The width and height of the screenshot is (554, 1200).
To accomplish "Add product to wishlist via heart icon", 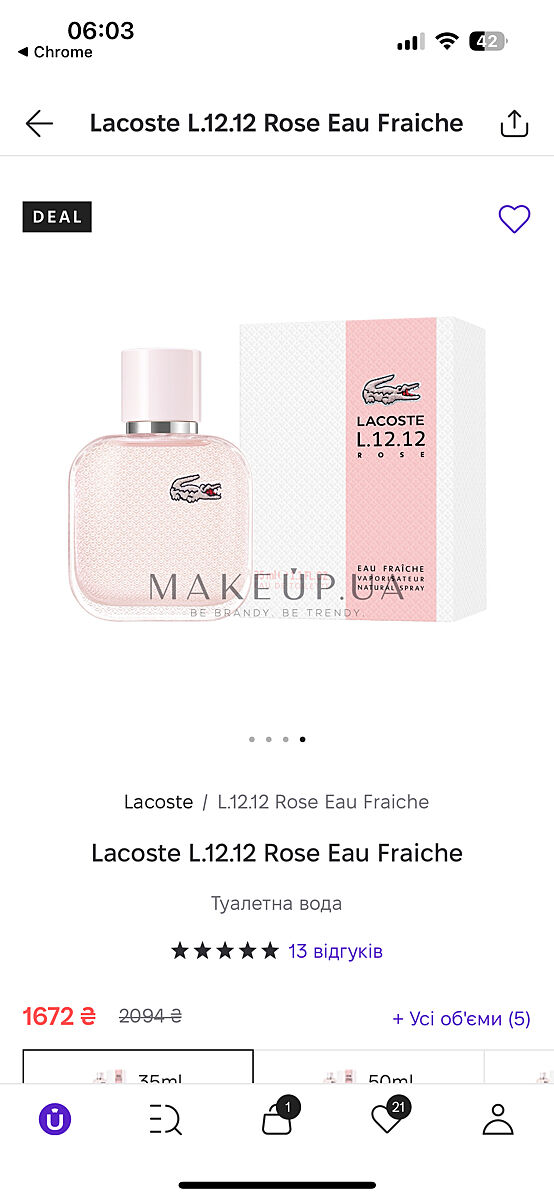I will point(514,219).
